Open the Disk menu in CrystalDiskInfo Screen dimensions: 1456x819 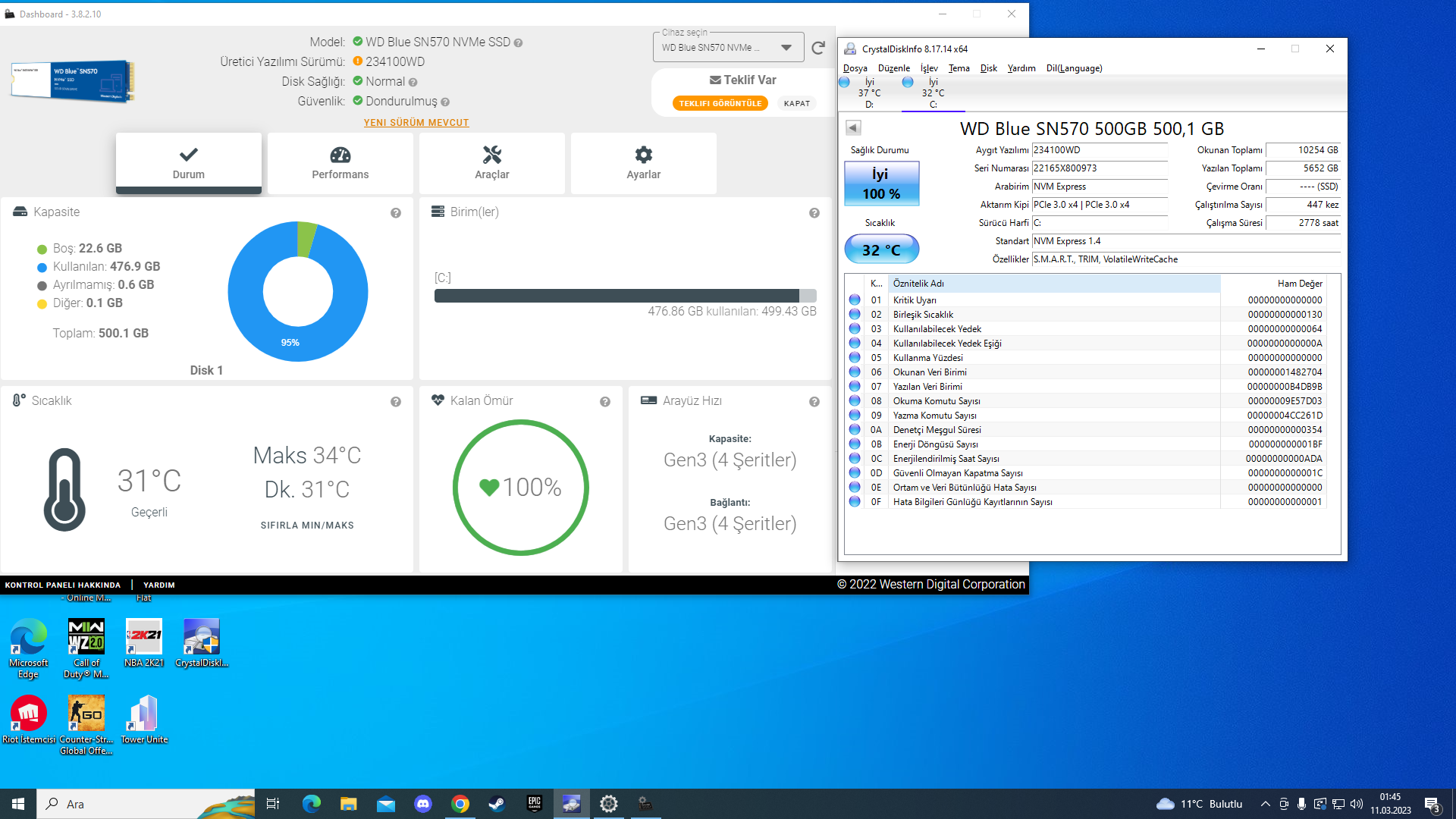click(988, 68)
